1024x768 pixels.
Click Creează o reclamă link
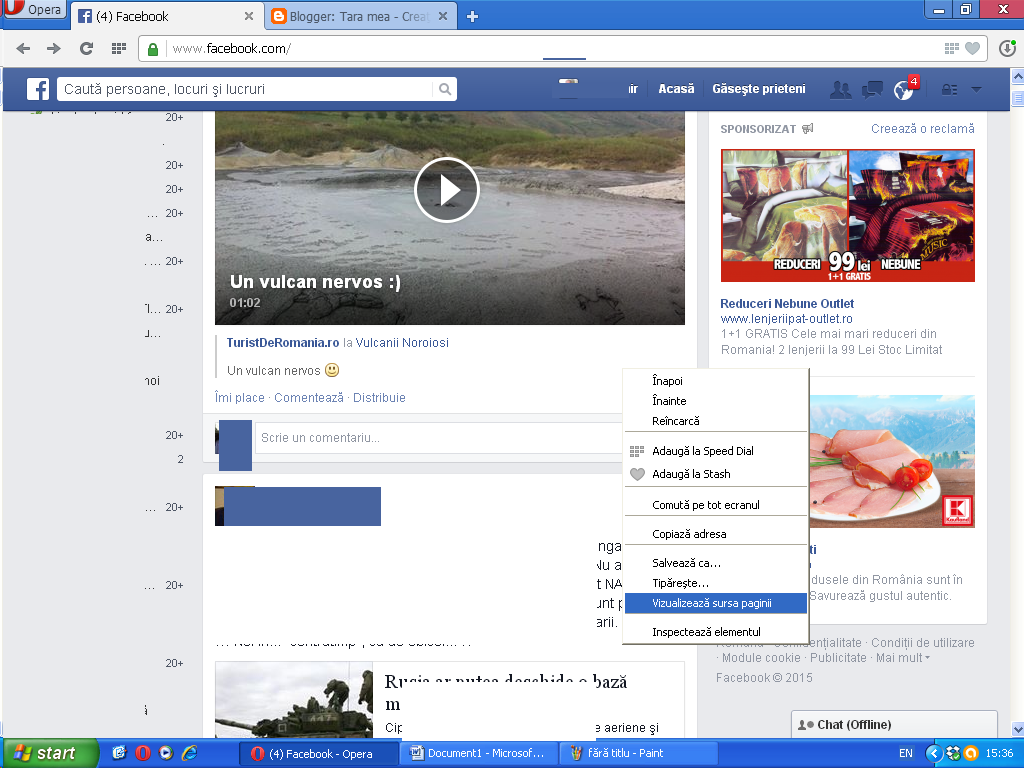[x=922, y=129]
